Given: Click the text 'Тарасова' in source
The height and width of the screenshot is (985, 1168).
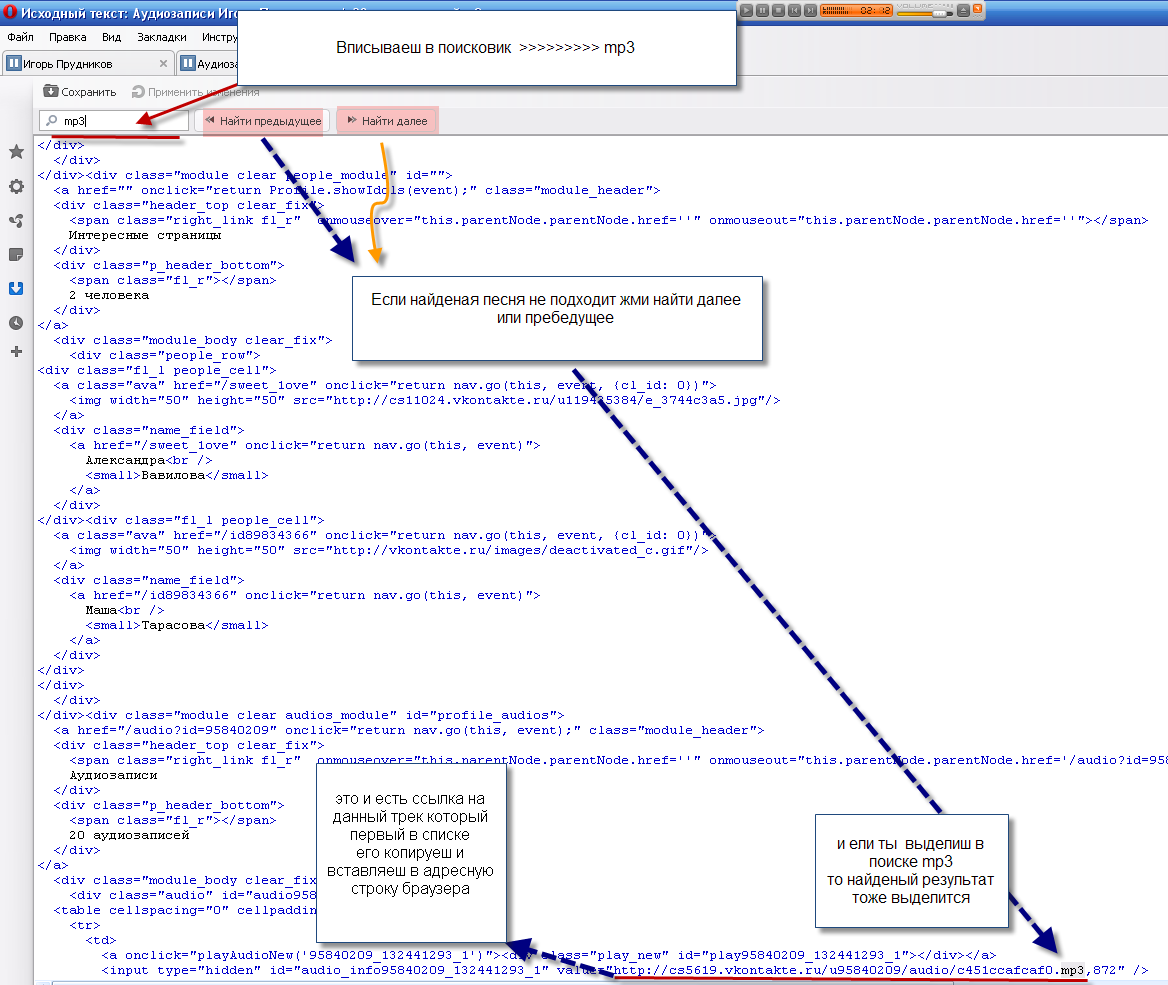Looking at the screenshot, I should [173, 625].
